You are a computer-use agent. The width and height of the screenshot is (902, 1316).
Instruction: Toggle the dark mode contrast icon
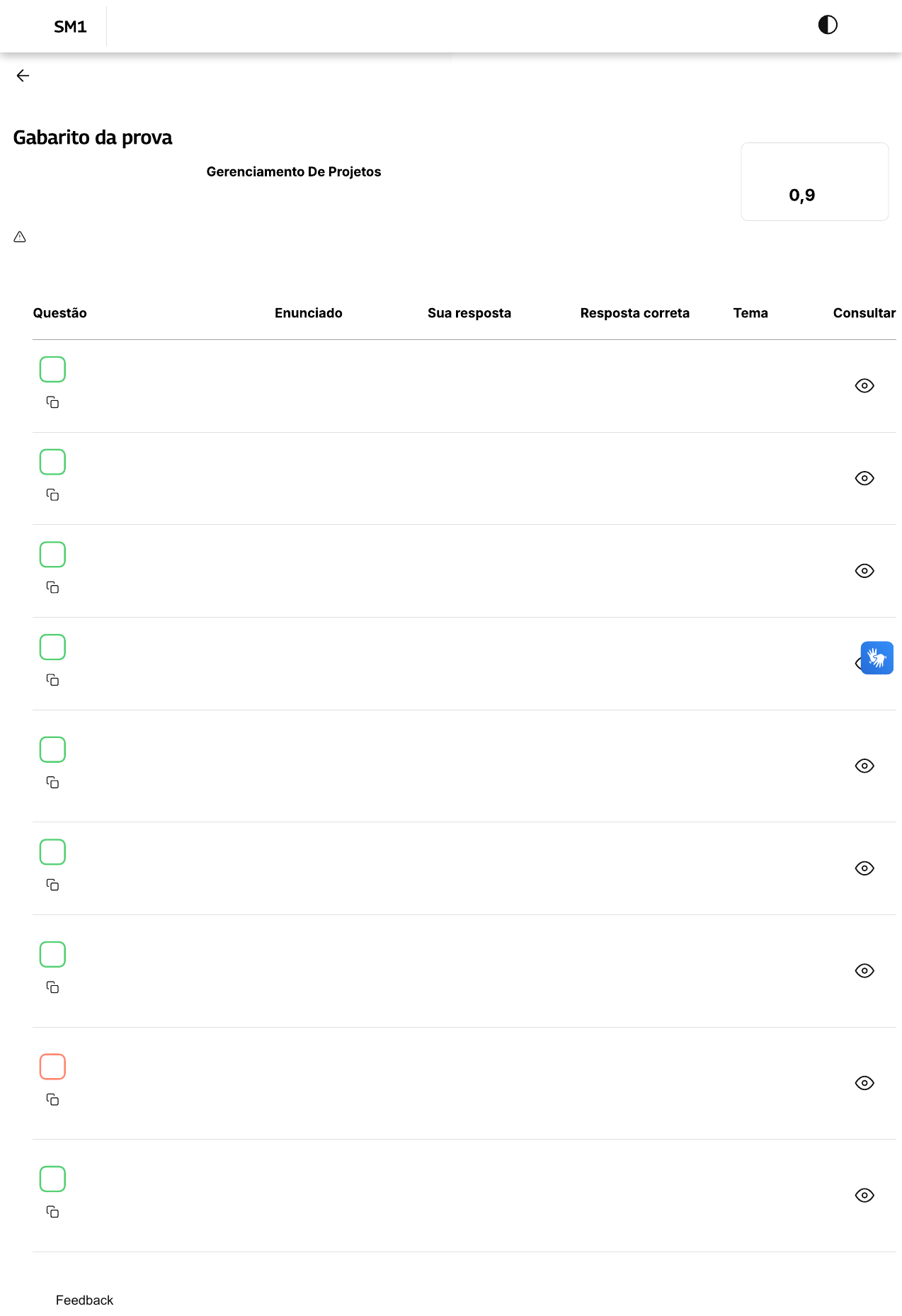[827, 25]
